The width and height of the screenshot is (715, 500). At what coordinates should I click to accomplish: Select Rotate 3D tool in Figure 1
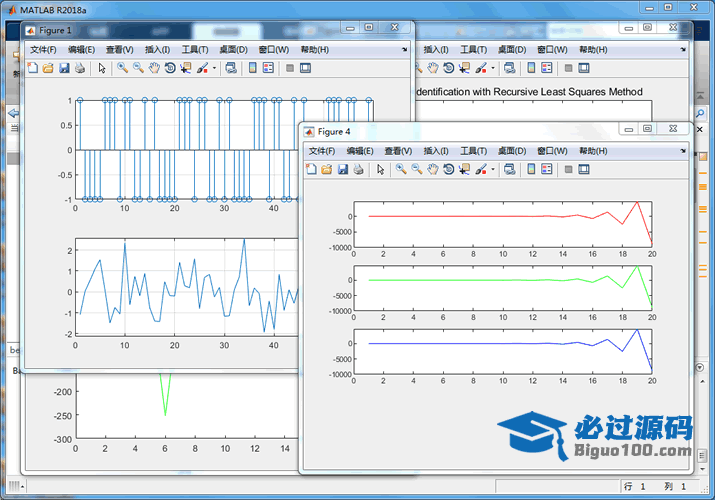pyautogui.click(x=170, y=68)
